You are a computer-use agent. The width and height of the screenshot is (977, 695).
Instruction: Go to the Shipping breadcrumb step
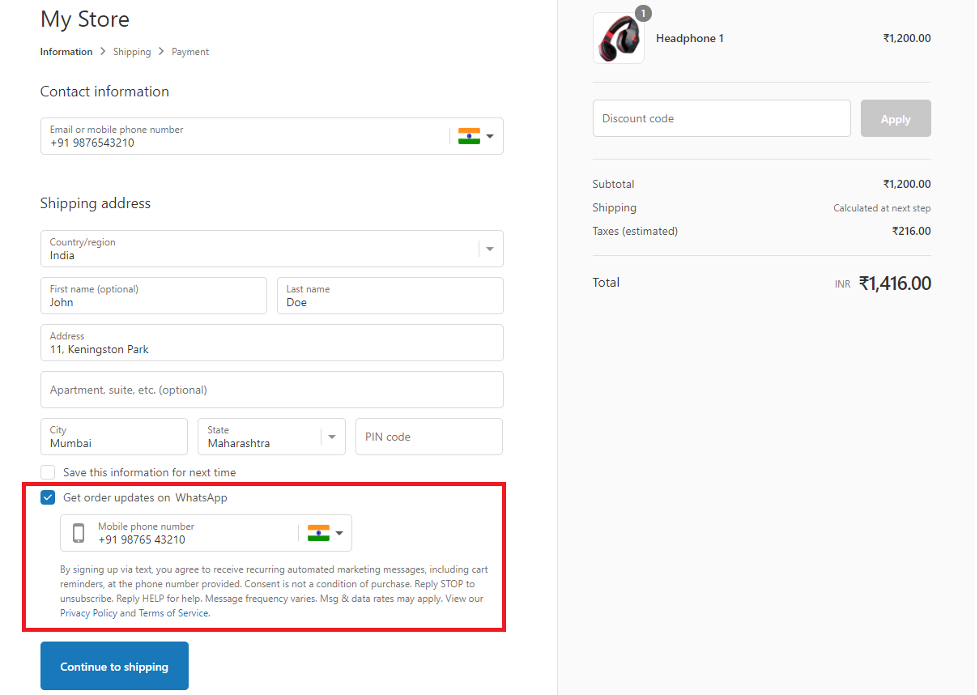[132, 52]
